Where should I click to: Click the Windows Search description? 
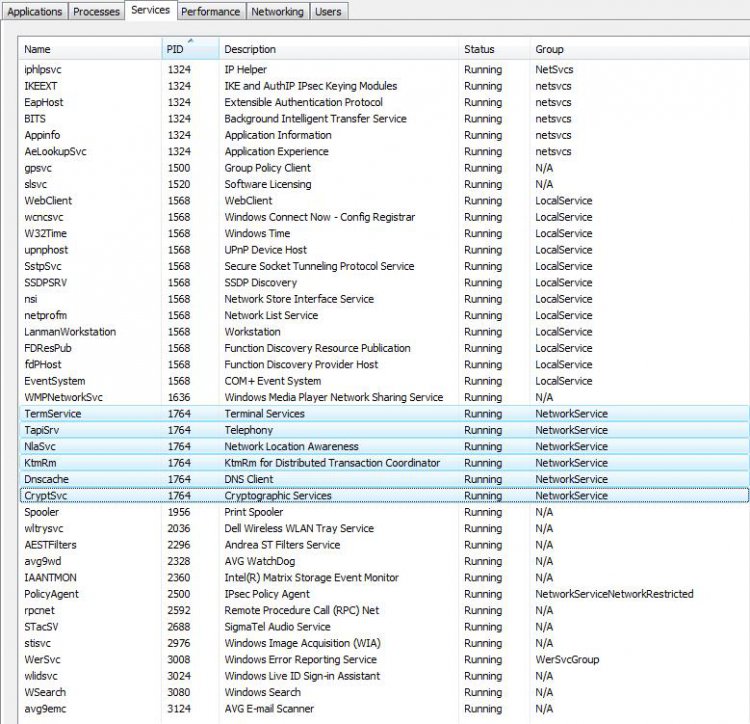263,692
